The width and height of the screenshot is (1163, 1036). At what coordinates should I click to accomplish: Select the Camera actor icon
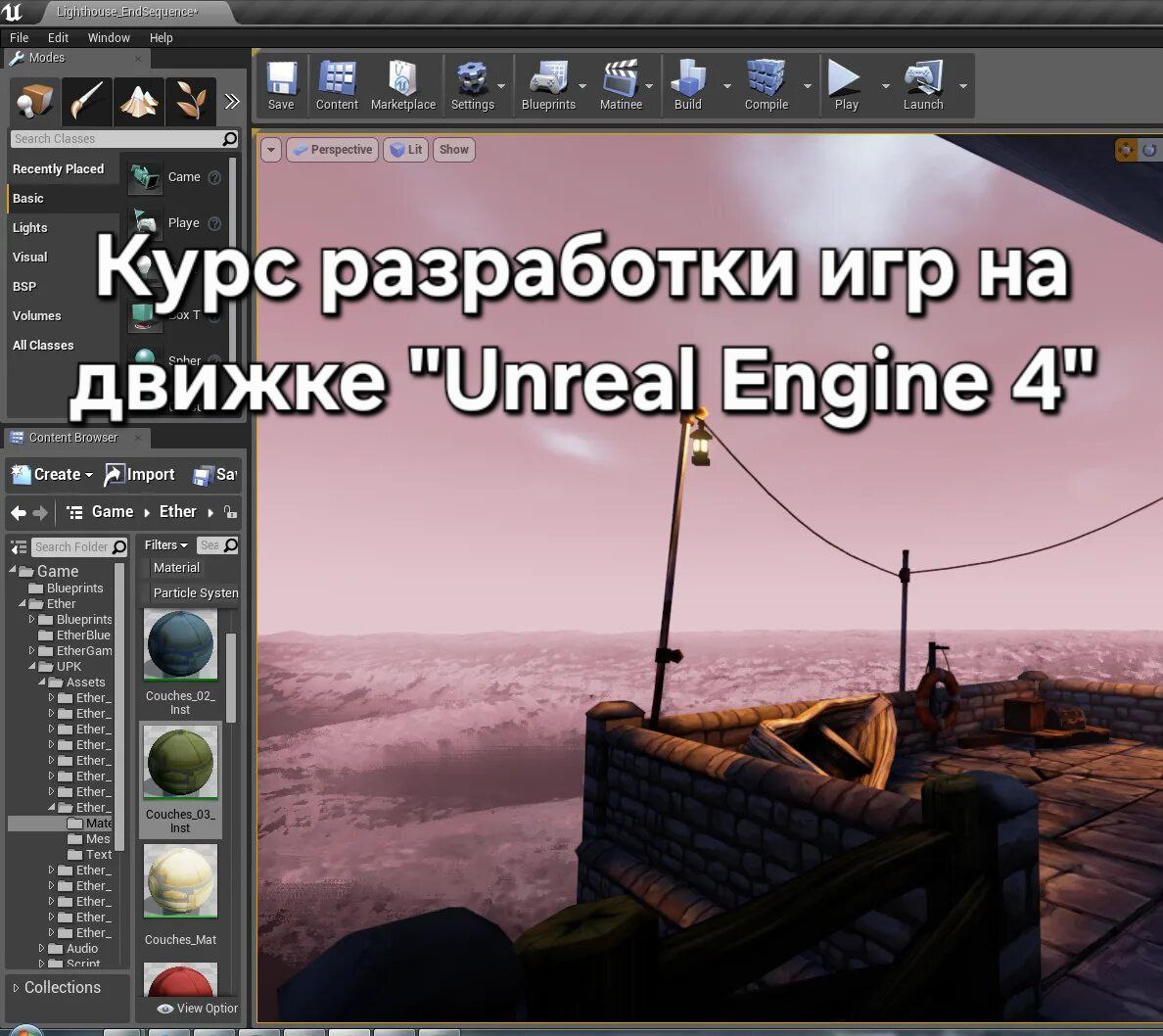[144, 177]
